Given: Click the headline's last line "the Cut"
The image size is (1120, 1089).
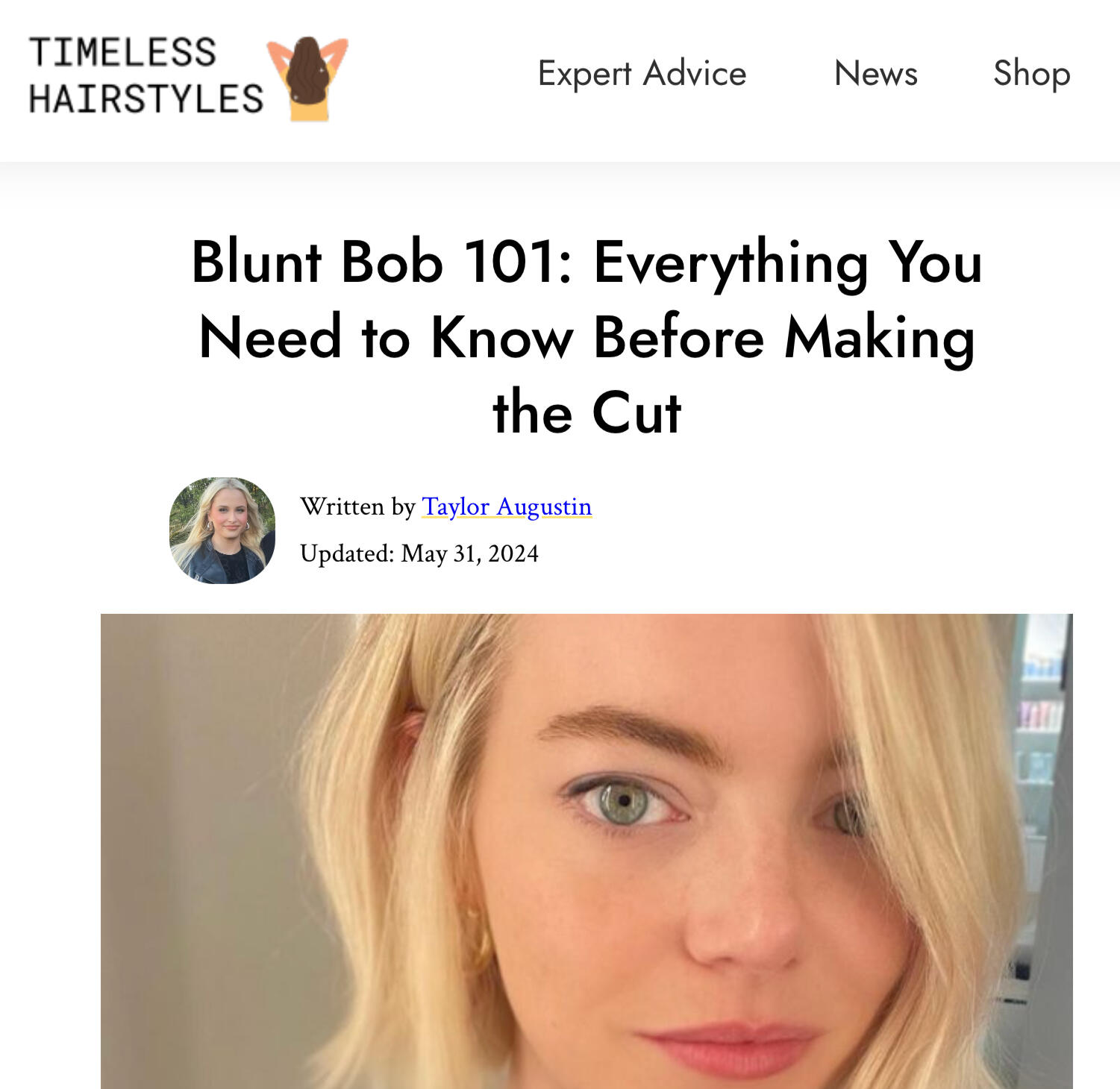Looking at the screenshot, I should click(587, 412).
